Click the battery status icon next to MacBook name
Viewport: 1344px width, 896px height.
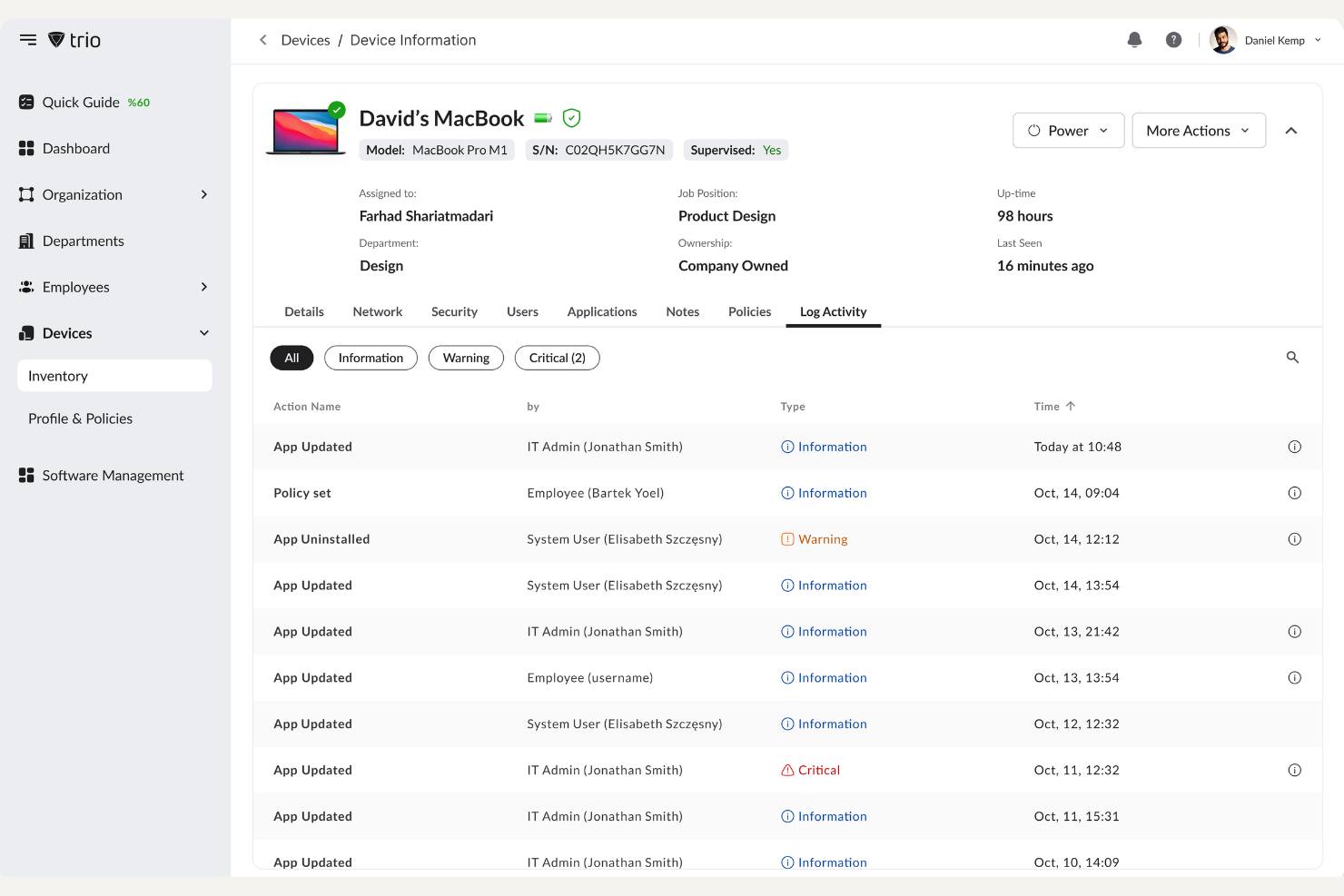(542, 117)
